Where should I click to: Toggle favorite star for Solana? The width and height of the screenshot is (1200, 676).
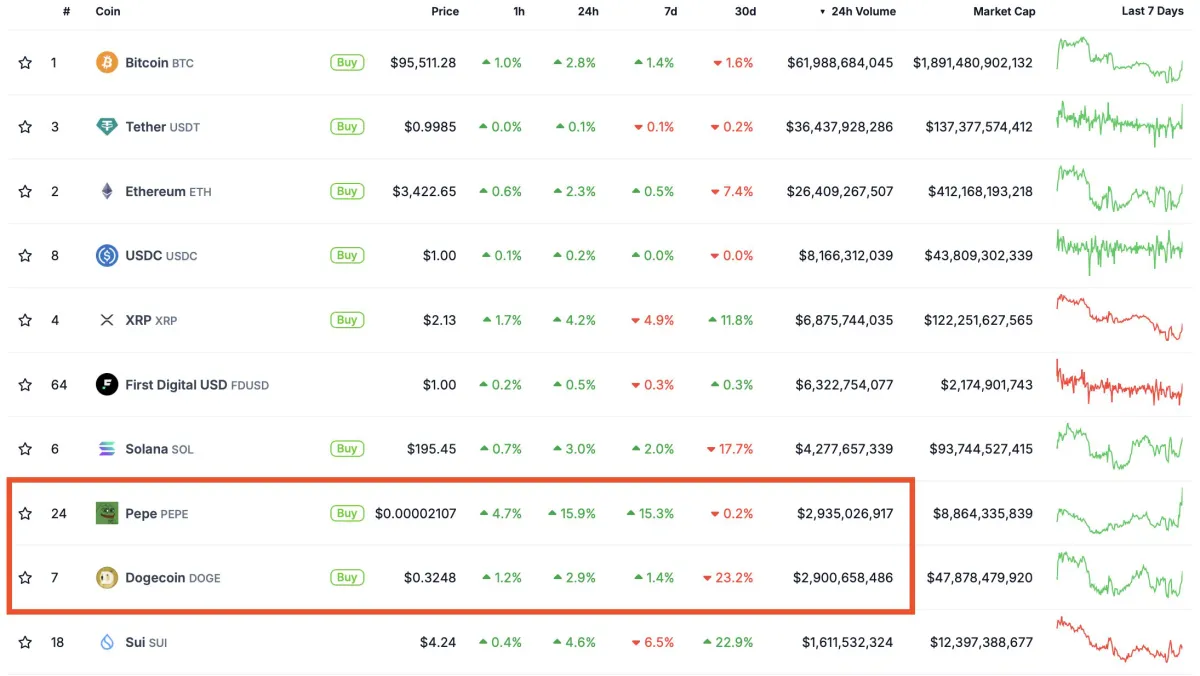25,449
